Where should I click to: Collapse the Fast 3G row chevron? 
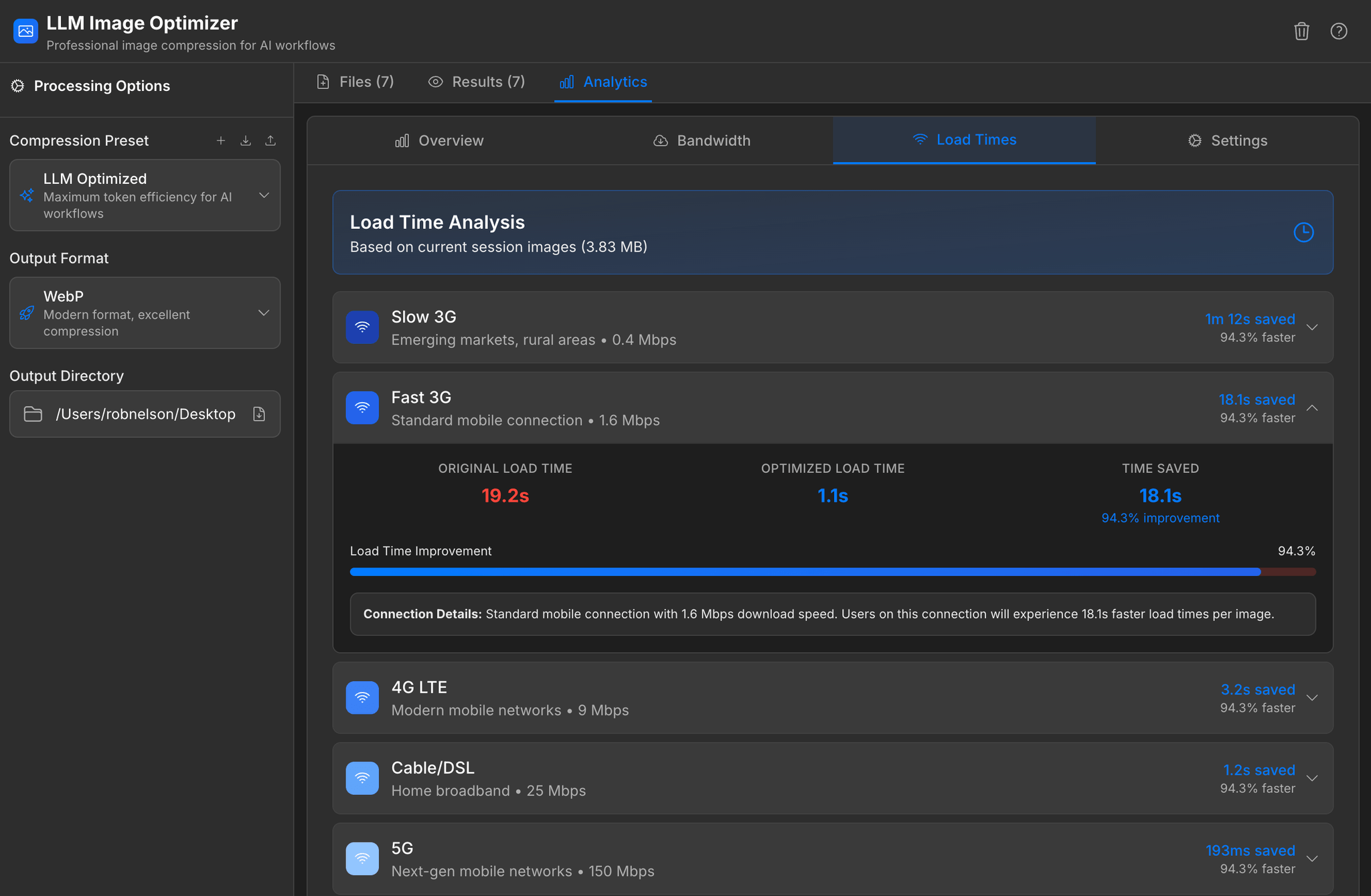pyautogui.click(x=1312, y=408)
